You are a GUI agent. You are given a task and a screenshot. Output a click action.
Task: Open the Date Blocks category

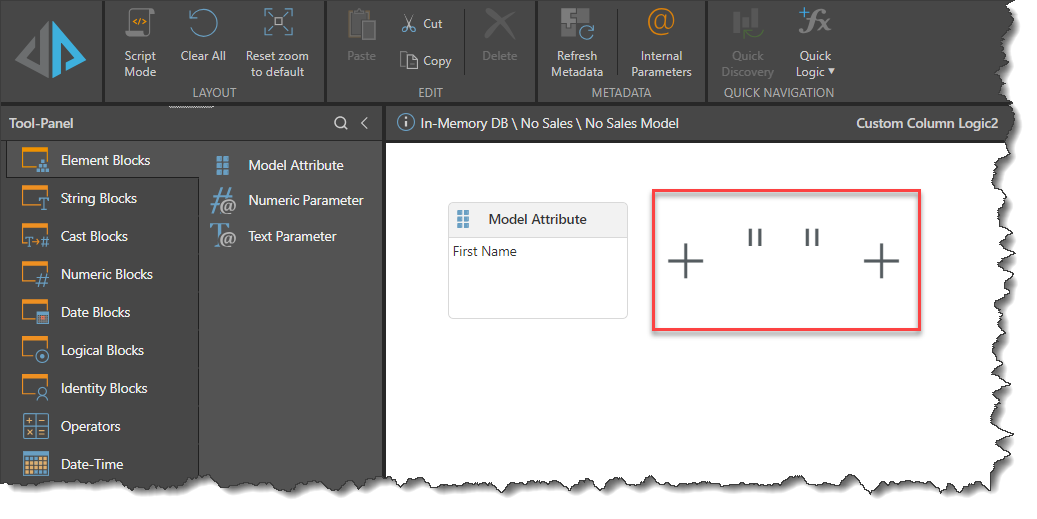click(x=95, y=312)
